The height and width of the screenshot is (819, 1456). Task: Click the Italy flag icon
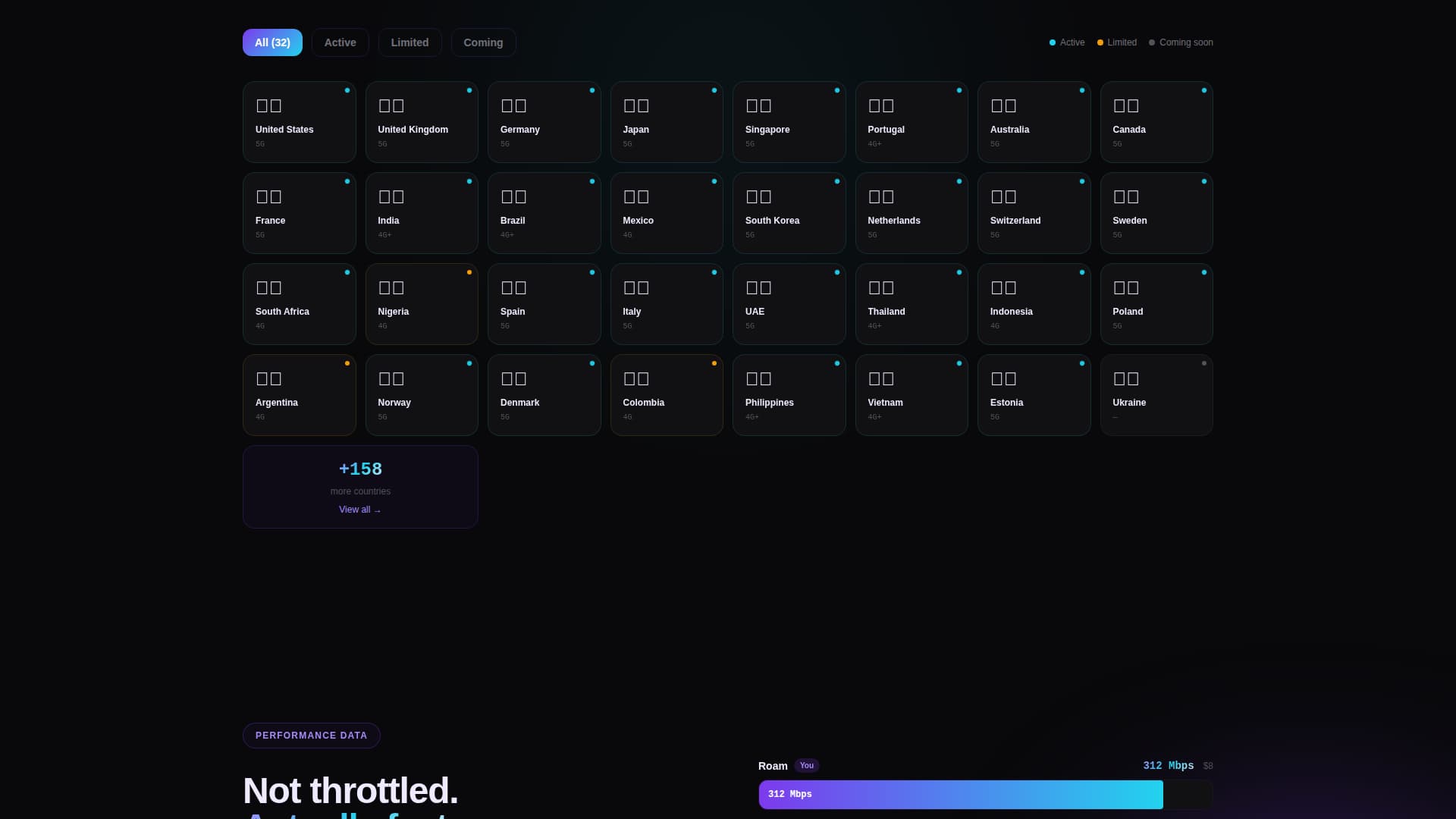point(635,287)
